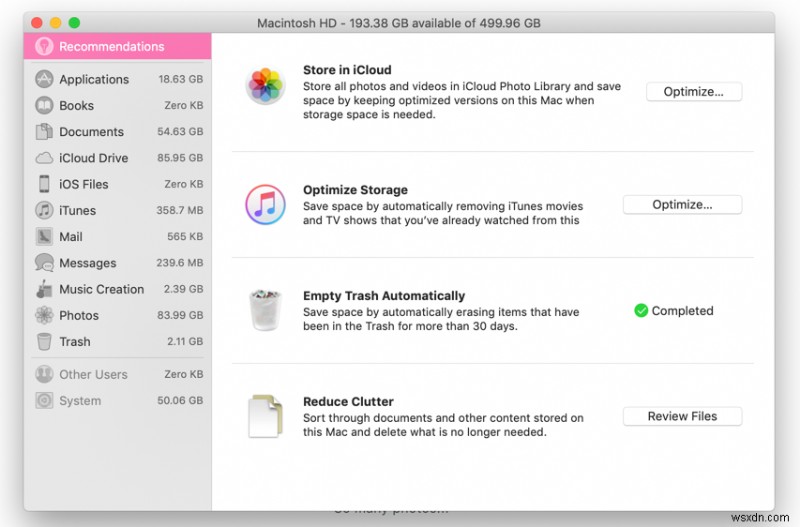This screenshot has height=527, width=800.
Task: Click the Books label in sidebar
Action: (77, 106)
